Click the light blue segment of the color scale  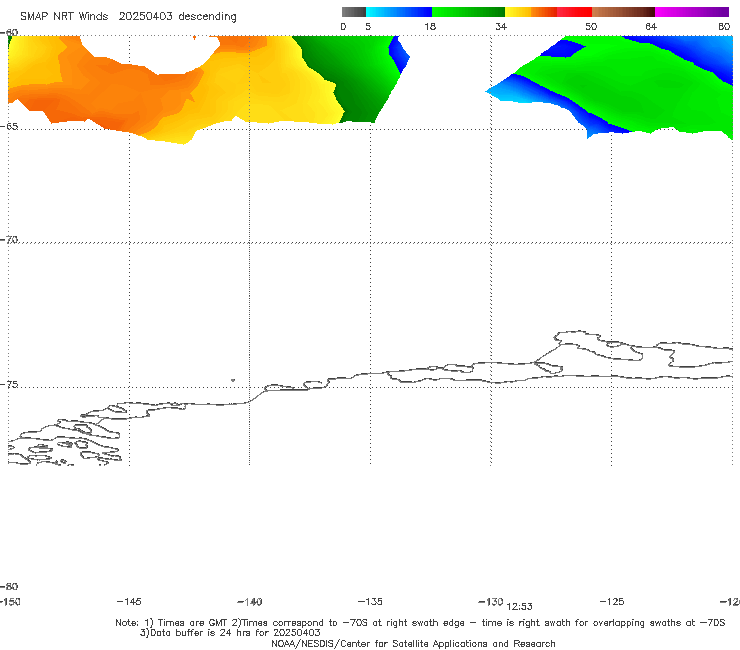click(x=399, y=12)
